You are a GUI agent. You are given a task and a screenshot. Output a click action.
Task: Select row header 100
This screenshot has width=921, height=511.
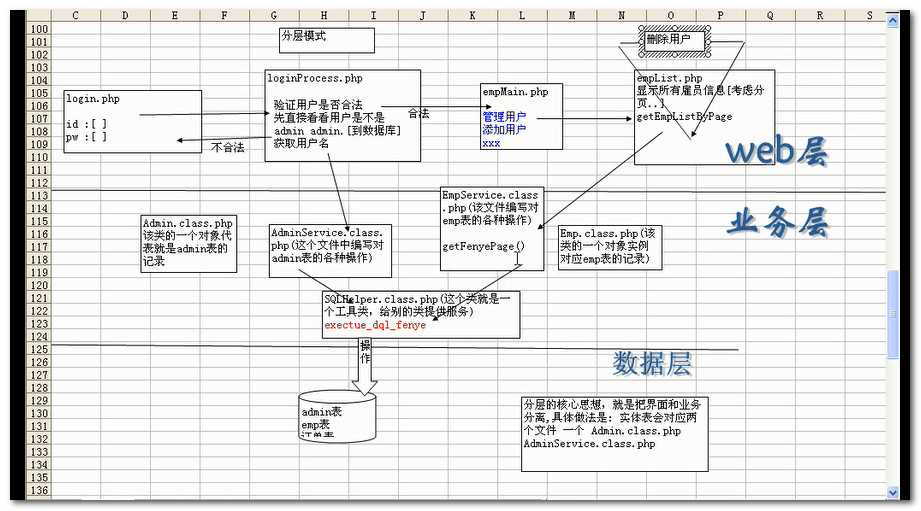pyautogui.click(x=39, y=29)
